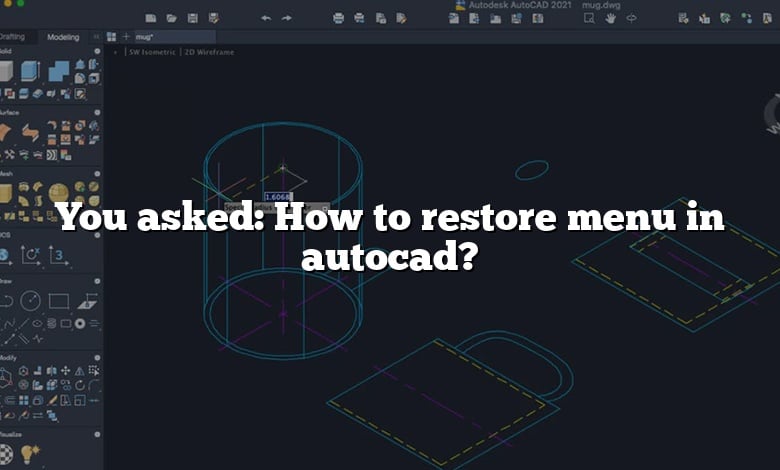Add a new drawing tab with plus
The height and width of the screenshot is (470, 780).
(x=126, y=37)
